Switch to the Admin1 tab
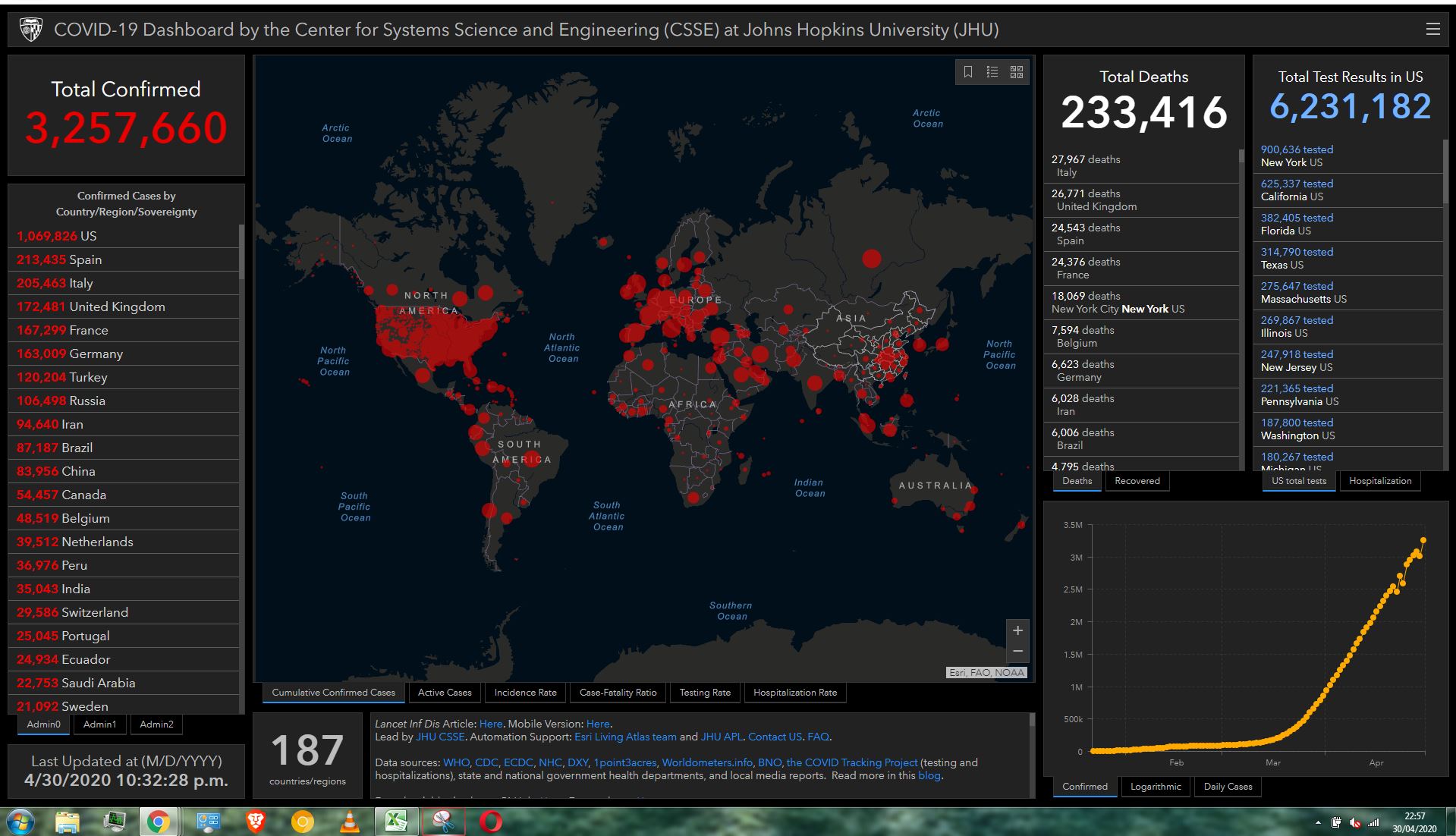This screenshot has width=1456, height=836. click(x=100, y=724)
